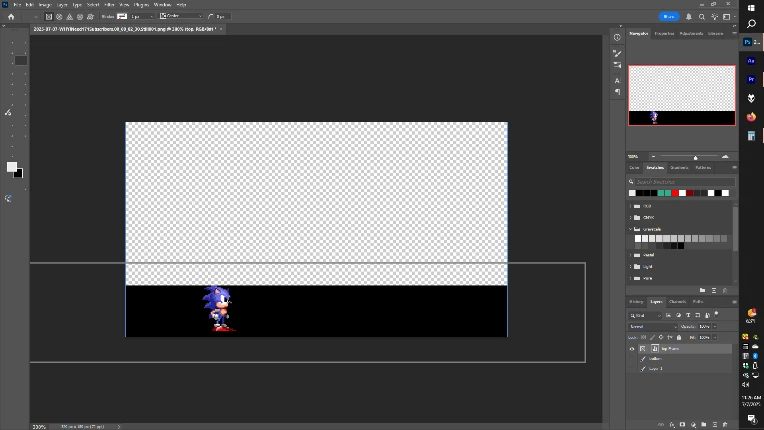Open the Filter menu

109,4
